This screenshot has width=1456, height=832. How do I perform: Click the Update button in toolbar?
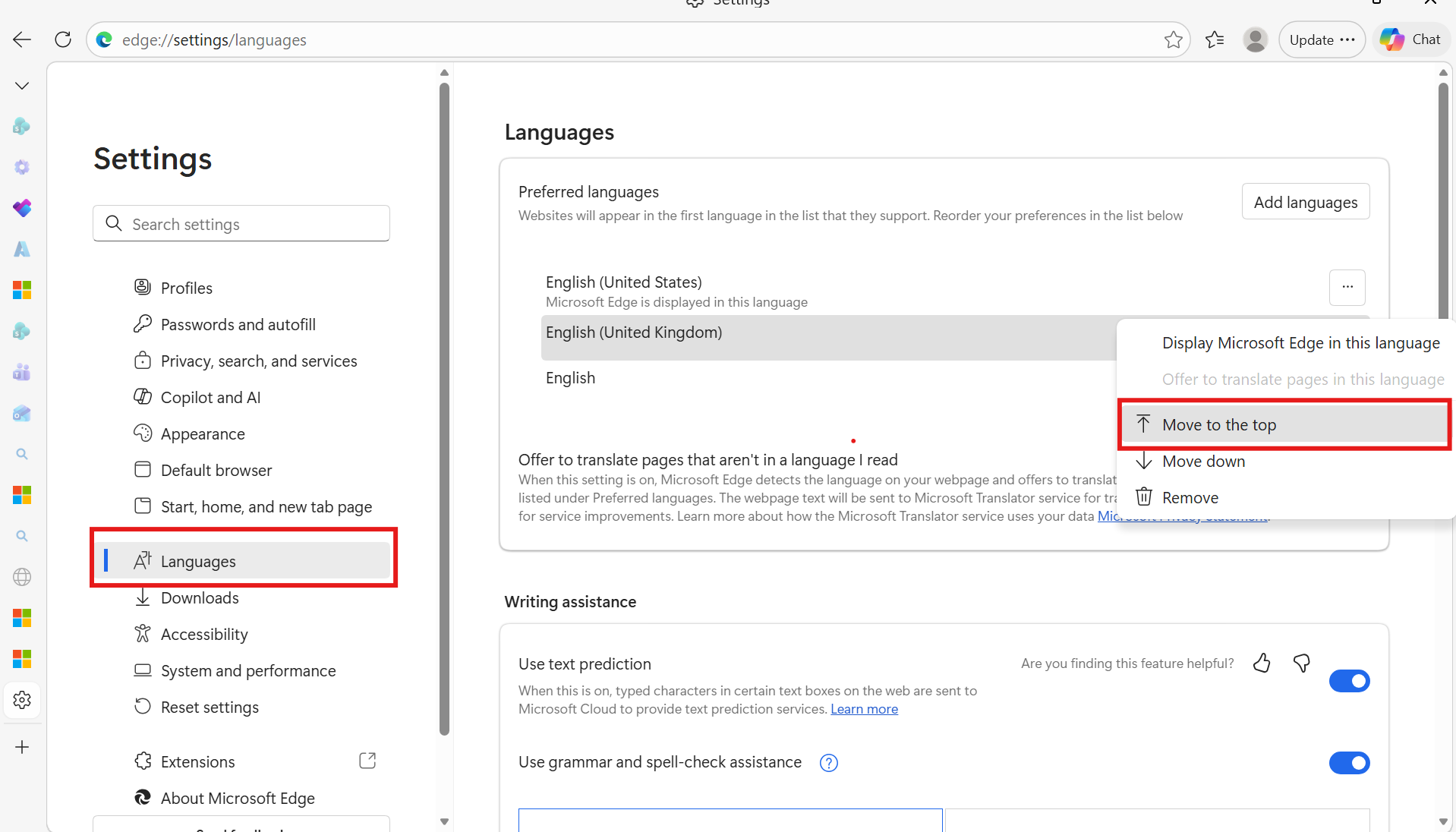(x=1322, y=39)
